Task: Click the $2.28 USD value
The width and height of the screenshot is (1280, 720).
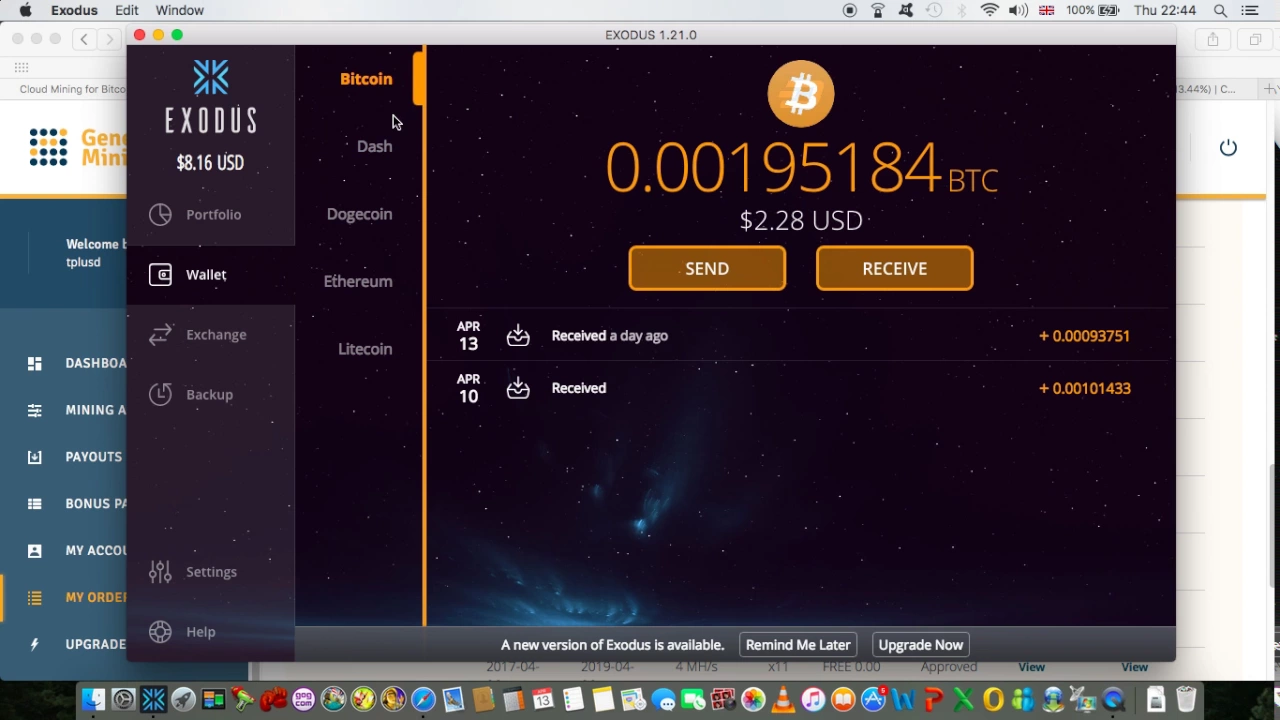Action: pyautogui.click(x=801, y=220)
